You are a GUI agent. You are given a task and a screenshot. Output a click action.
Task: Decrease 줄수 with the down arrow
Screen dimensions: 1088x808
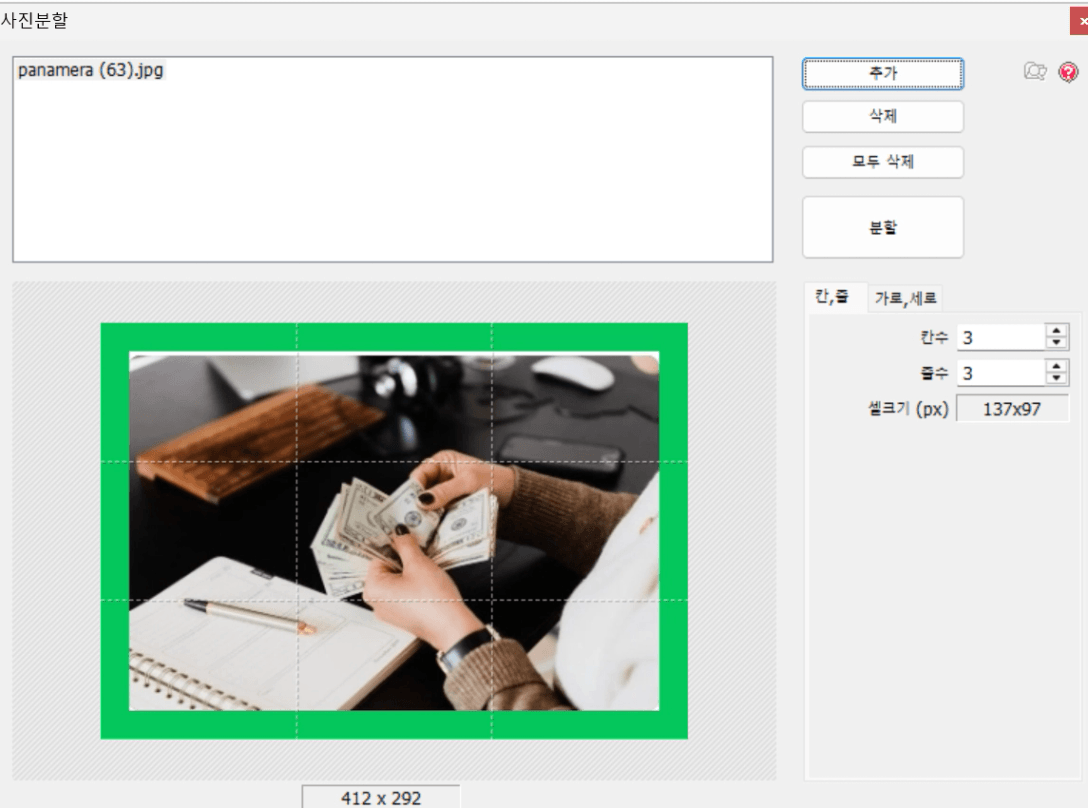coord(1056,378)
